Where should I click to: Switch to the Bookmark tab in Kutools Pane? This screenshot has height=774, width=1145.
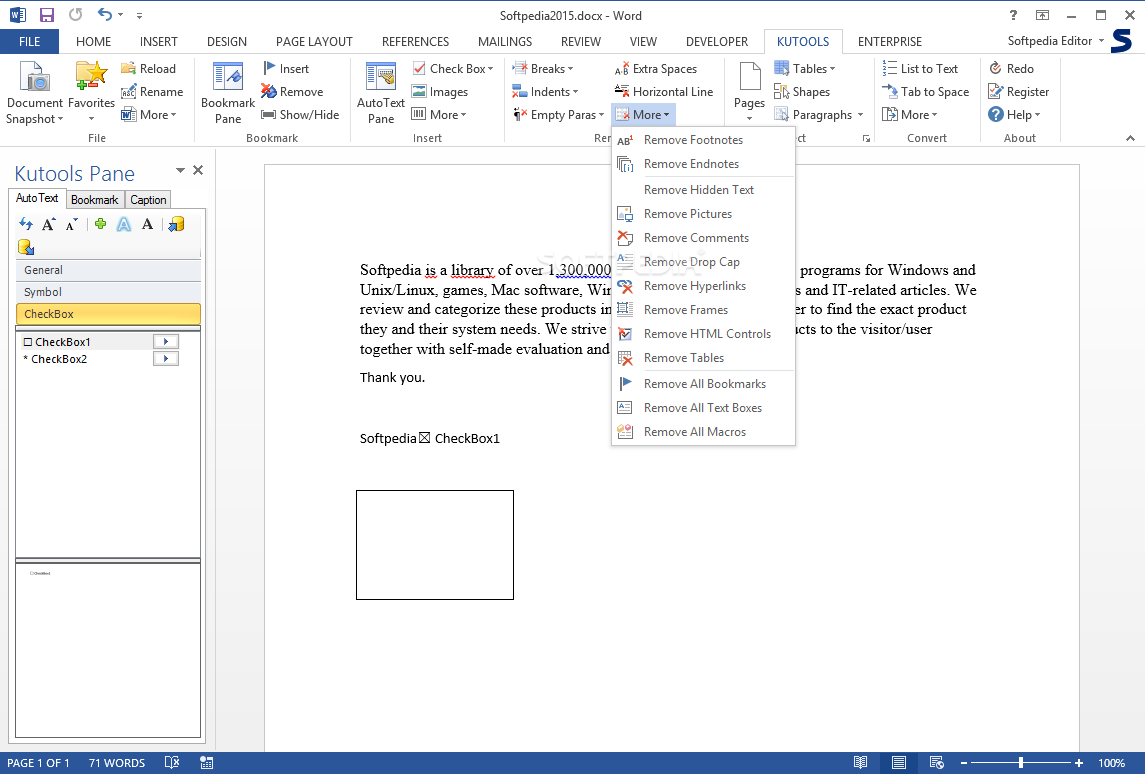(x=94, y=199)
